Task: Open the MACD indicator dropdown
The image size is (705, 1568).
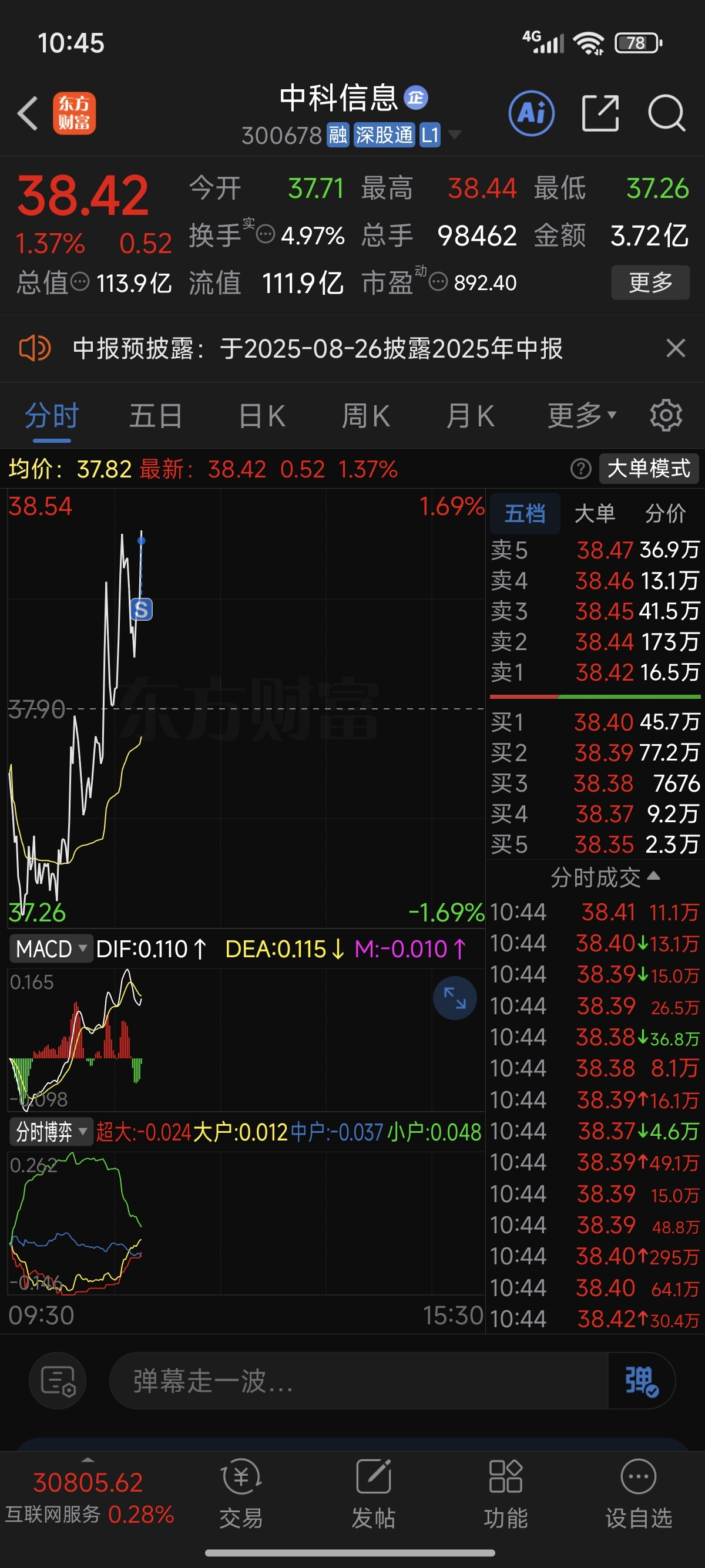Action: 51,949
